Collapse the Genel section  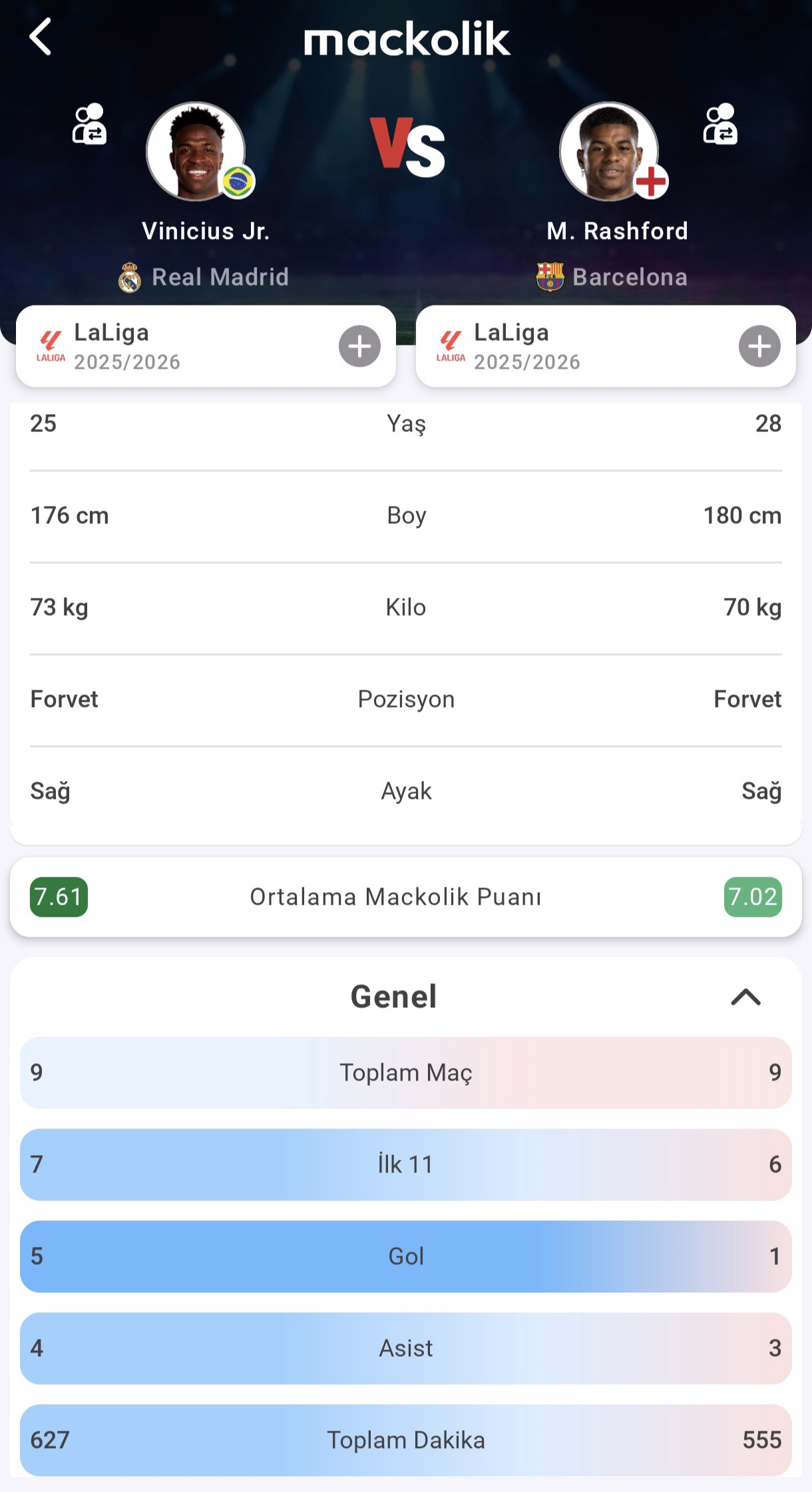point(745,997)
